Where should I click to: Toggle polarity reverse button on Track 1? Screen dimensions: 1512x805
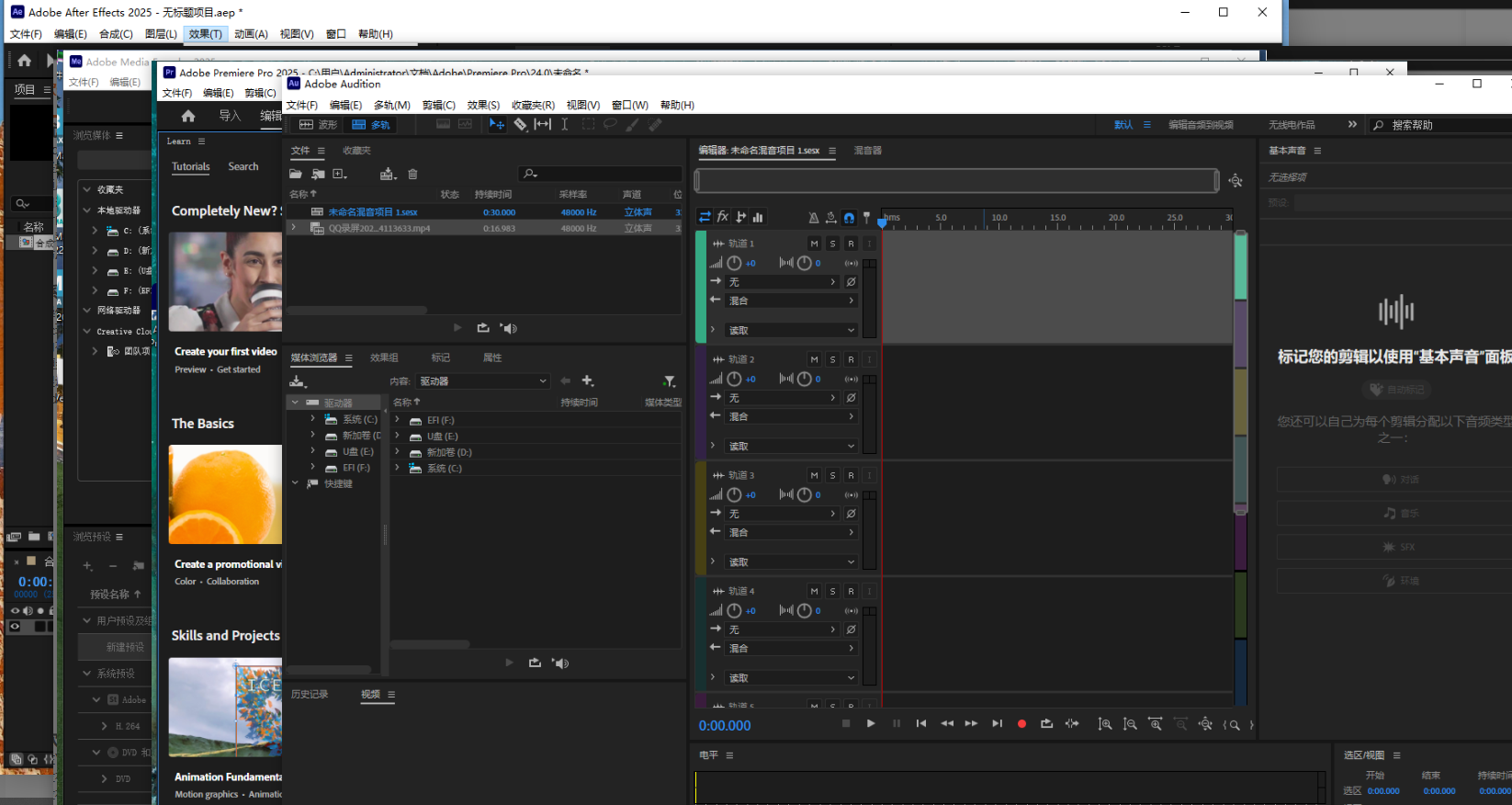[851, 282]
